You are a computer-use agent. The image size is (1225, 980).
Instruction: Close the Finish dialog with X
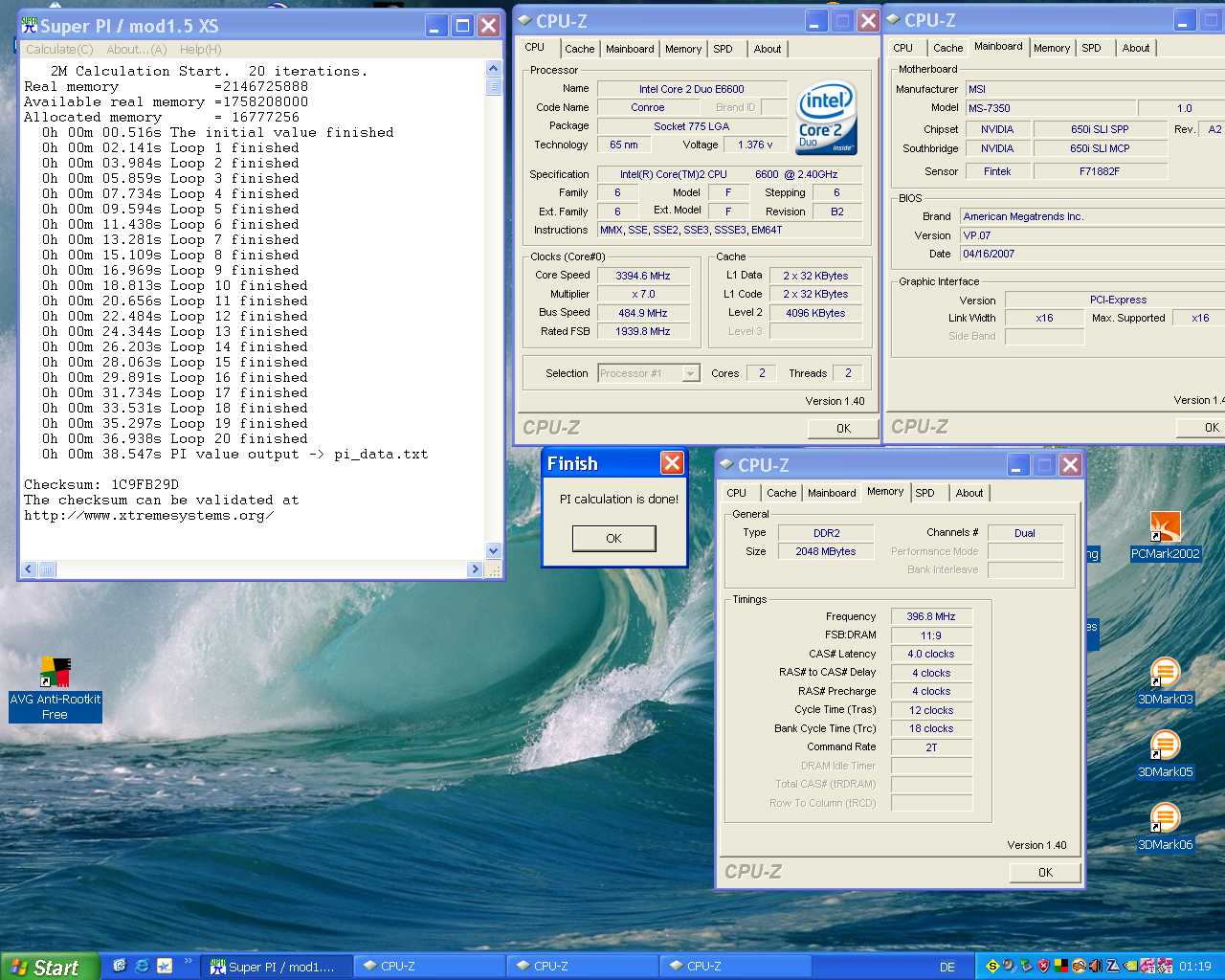(673, 463)
